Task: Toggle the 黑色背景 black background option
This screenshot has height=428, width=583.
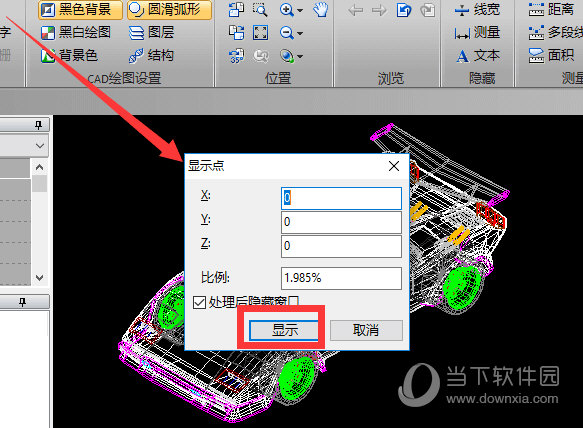Action: click(80, 10)
